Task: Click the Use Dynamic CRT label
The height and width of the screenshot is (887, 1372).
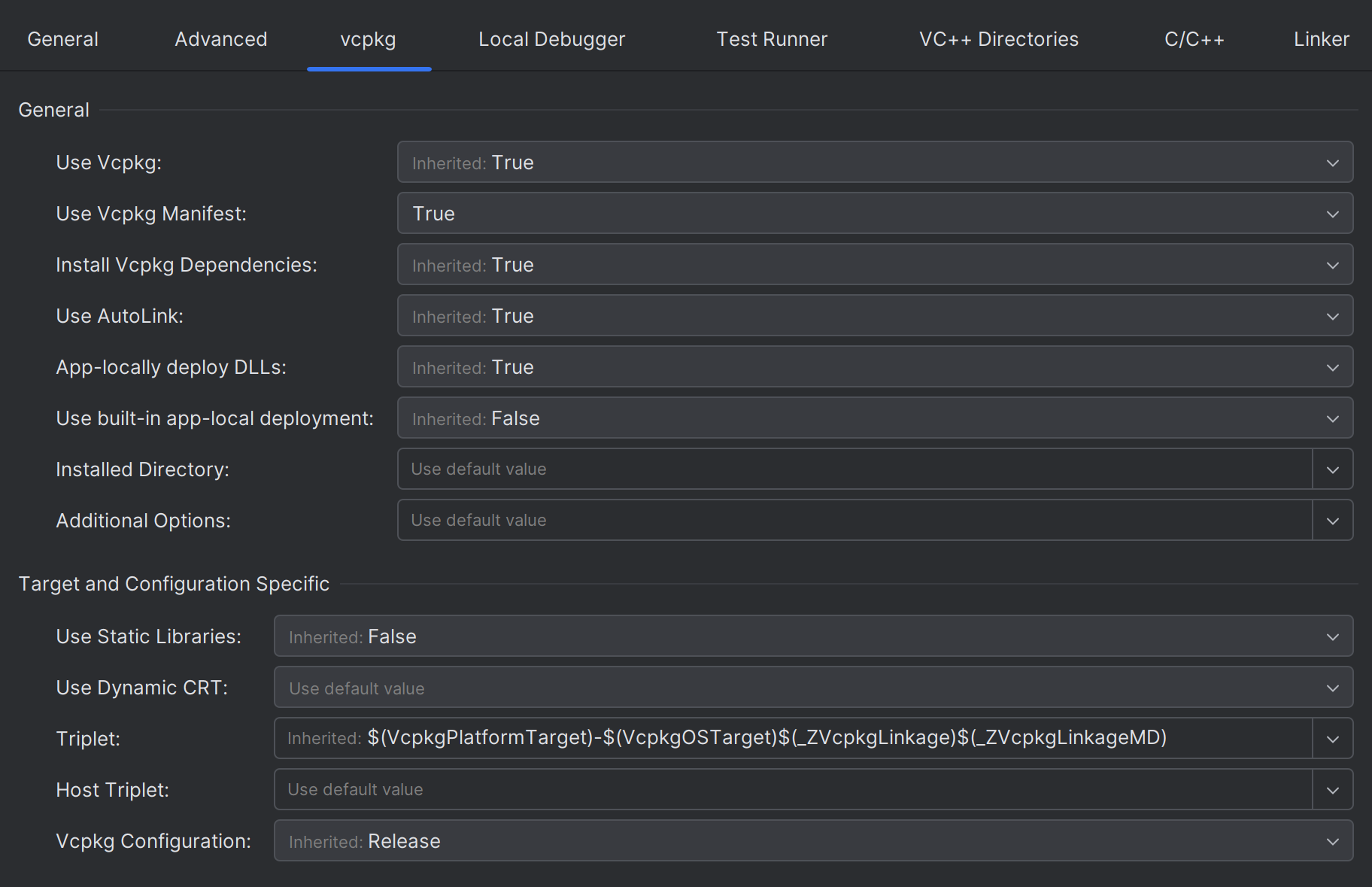Action: click(141, 688)
